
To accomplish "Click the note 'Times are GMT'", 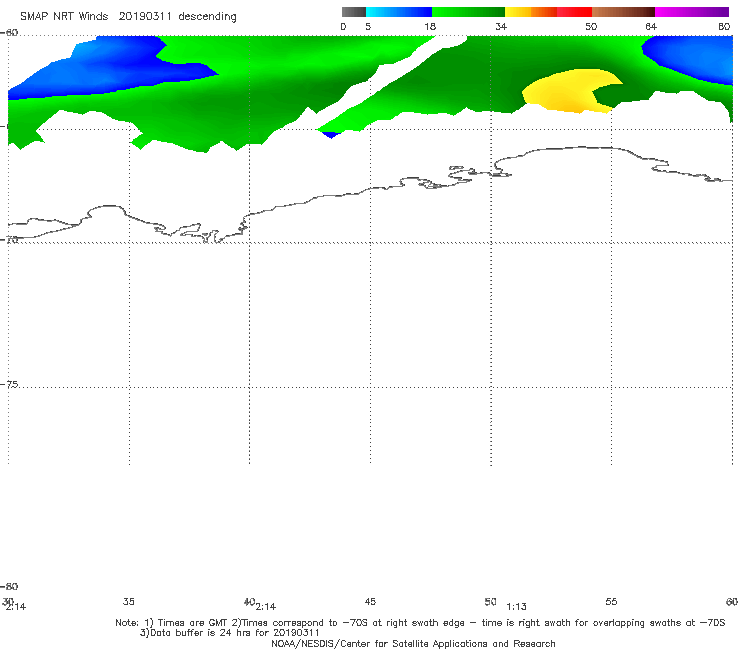I will pyautogui.click(x=193, y=623).
